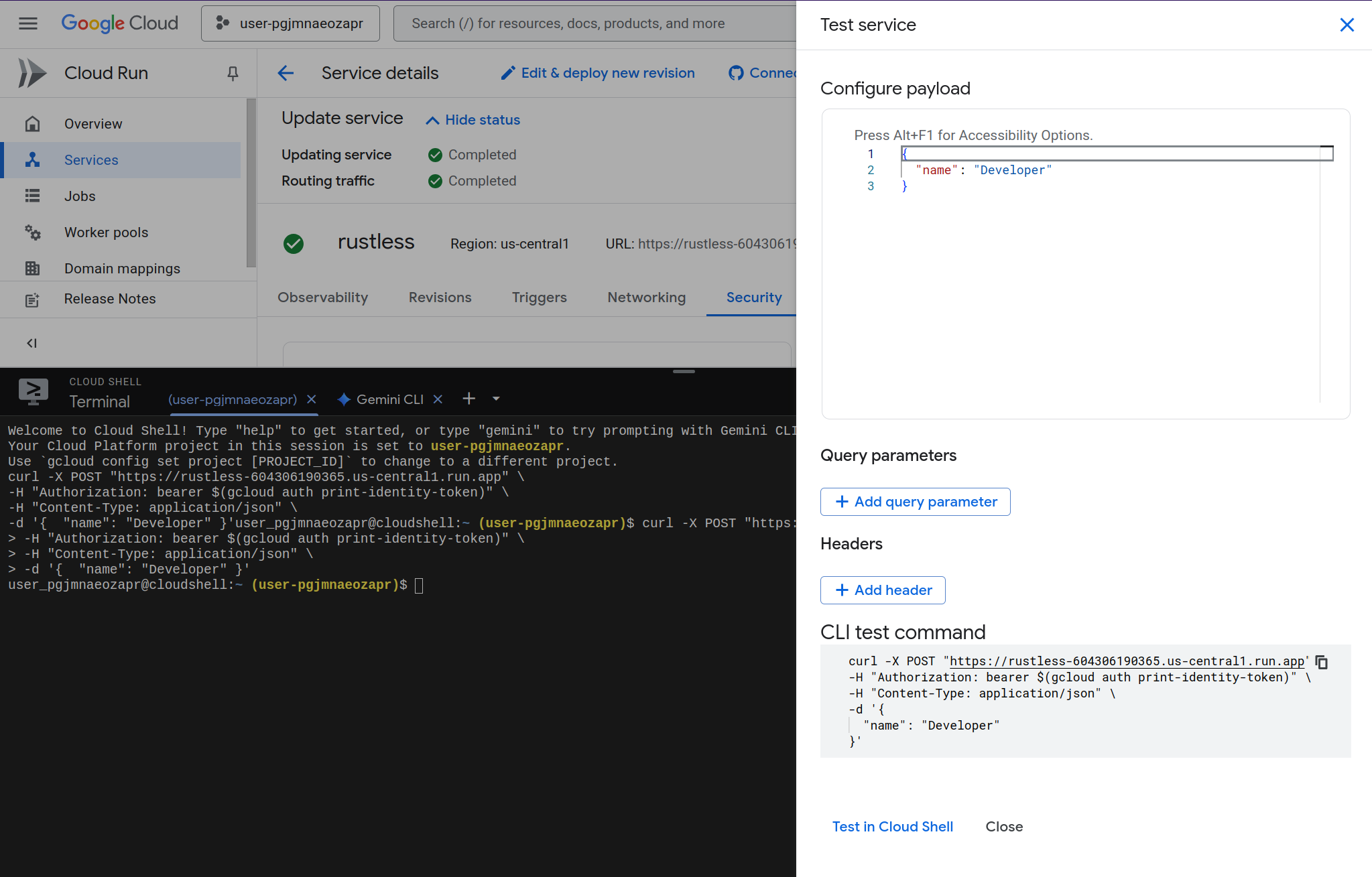Open a new terminal tab with plus
Screen dimensions: 1372x877
pyautogui.click(x=469, y=399)
